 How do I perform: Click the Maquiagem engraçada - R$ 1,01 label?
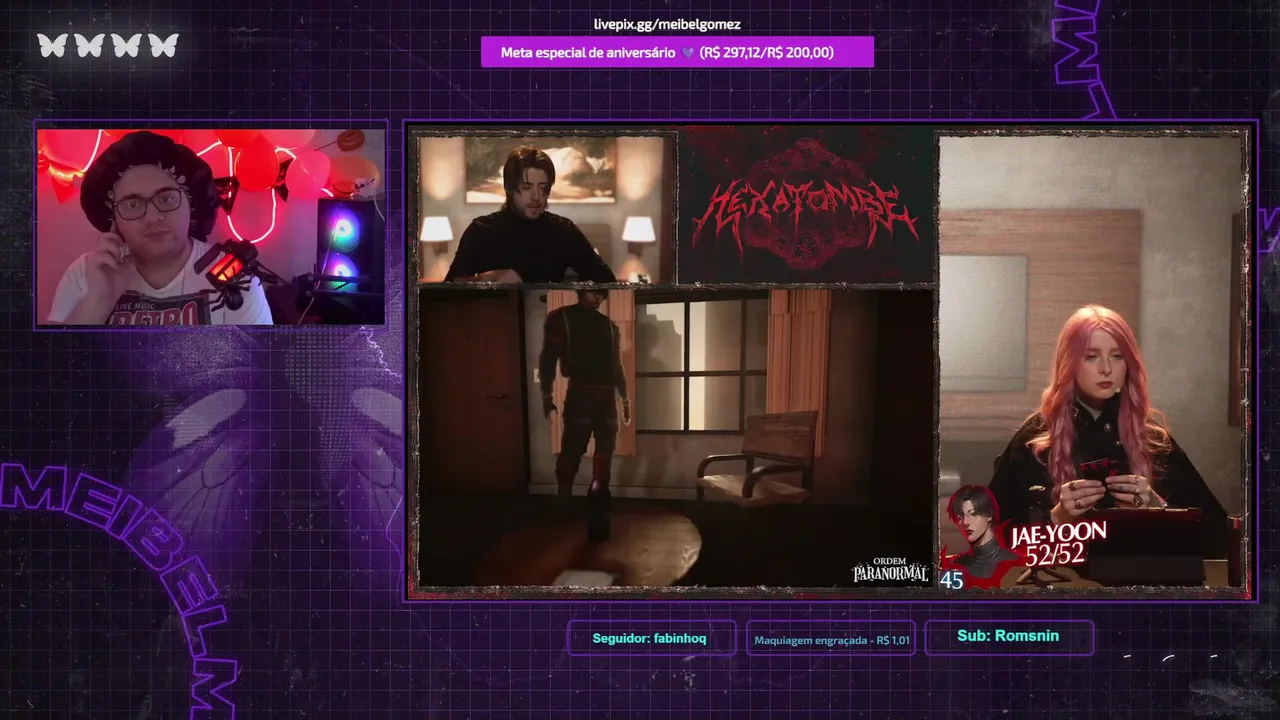point(832,640)
